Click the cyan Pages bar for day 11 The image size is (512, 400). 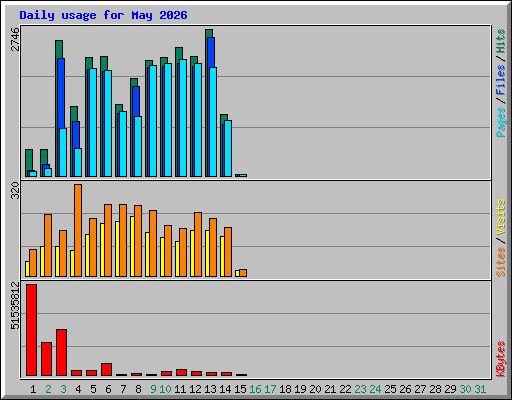coord(183,118)
